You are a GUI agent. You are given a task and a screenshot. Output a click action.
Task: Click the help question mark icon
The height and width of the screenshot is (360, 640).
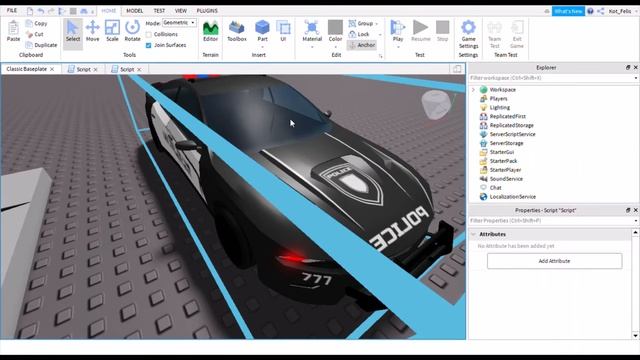pyautogui.click(x=590, y=11)
